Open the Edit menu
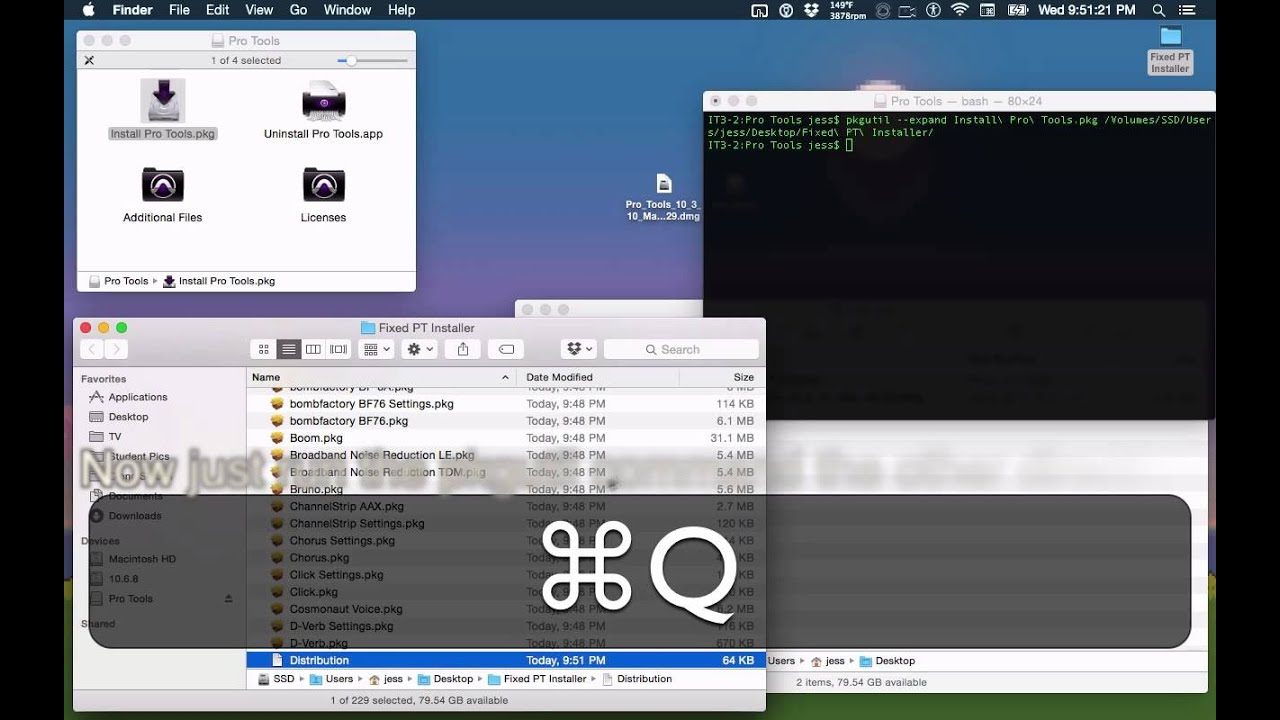 click(217, 10)
